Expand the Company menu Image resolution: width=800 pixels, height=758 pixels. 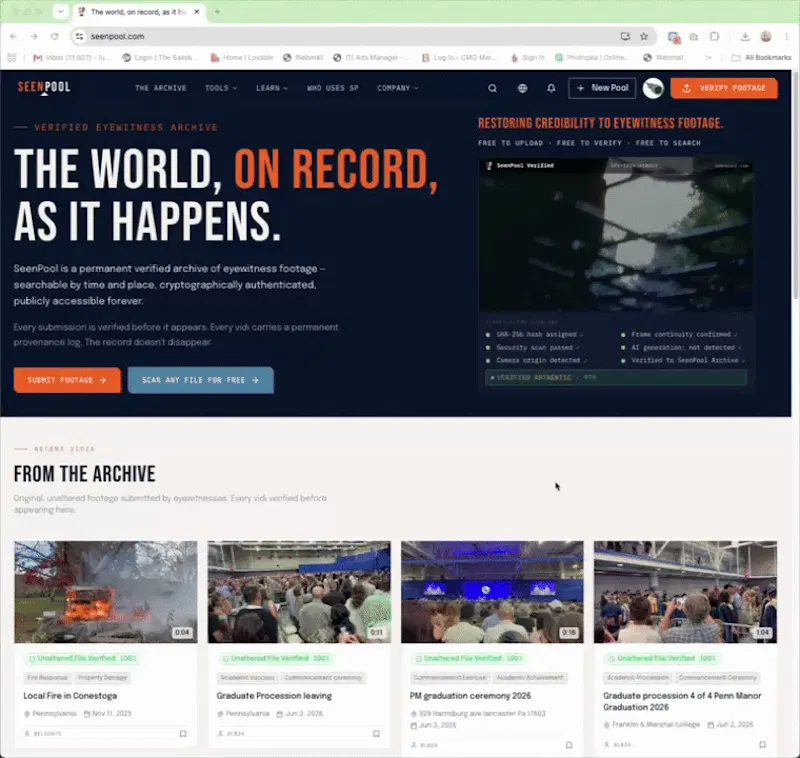(398, 88)
